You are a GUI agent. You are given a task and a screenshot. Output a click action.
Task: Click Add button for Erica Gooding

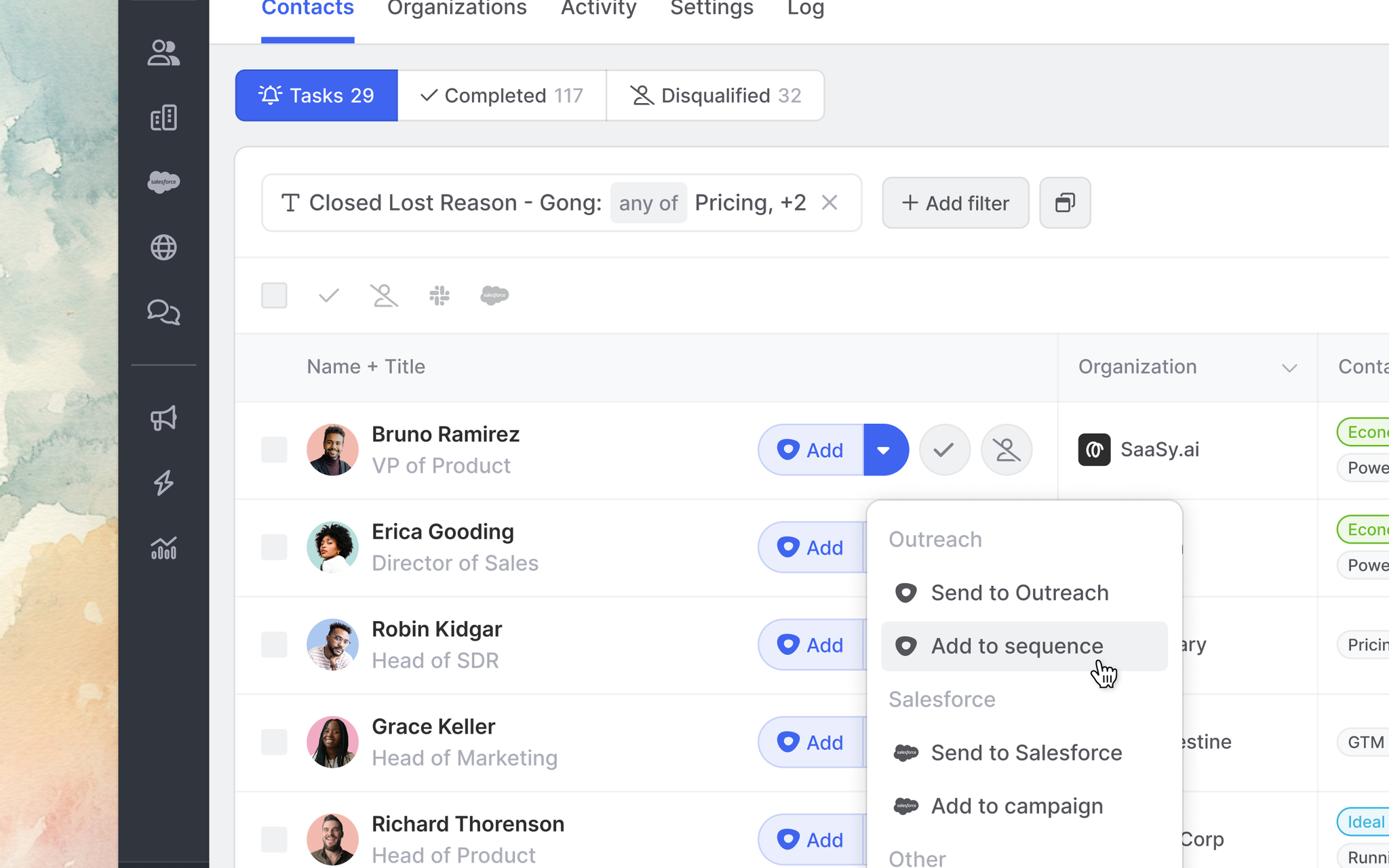pos(811,547)
